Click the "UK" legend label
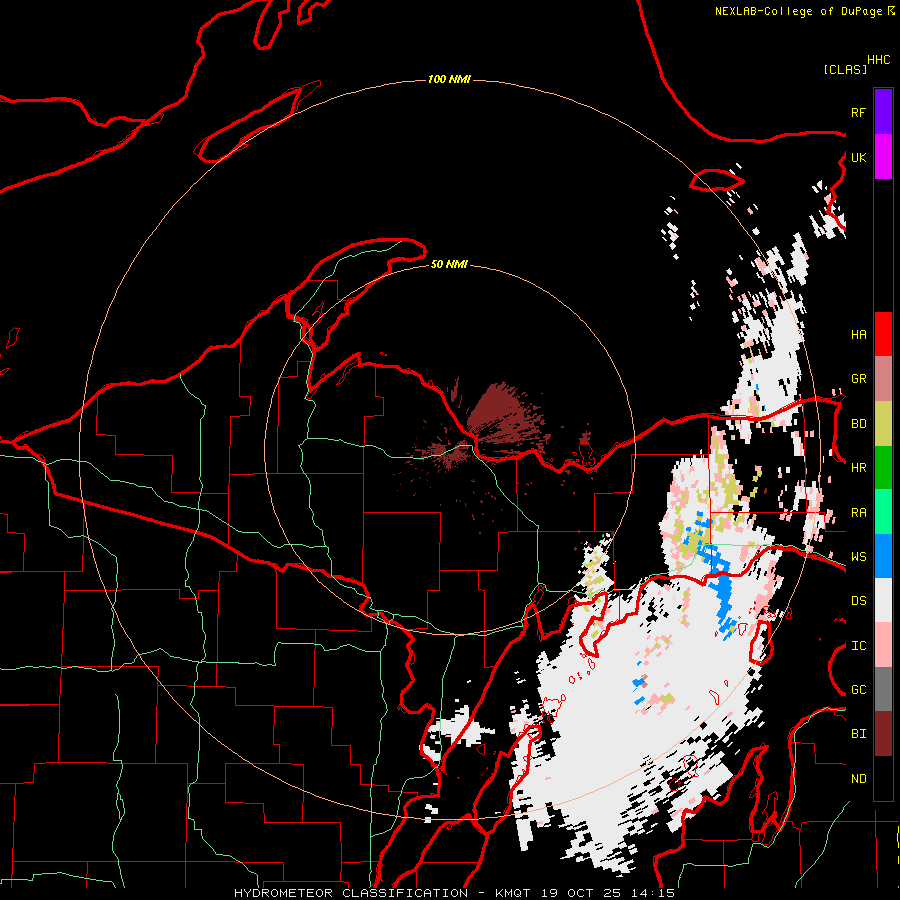This screenshot has height=900, width=900. [858, 158]
